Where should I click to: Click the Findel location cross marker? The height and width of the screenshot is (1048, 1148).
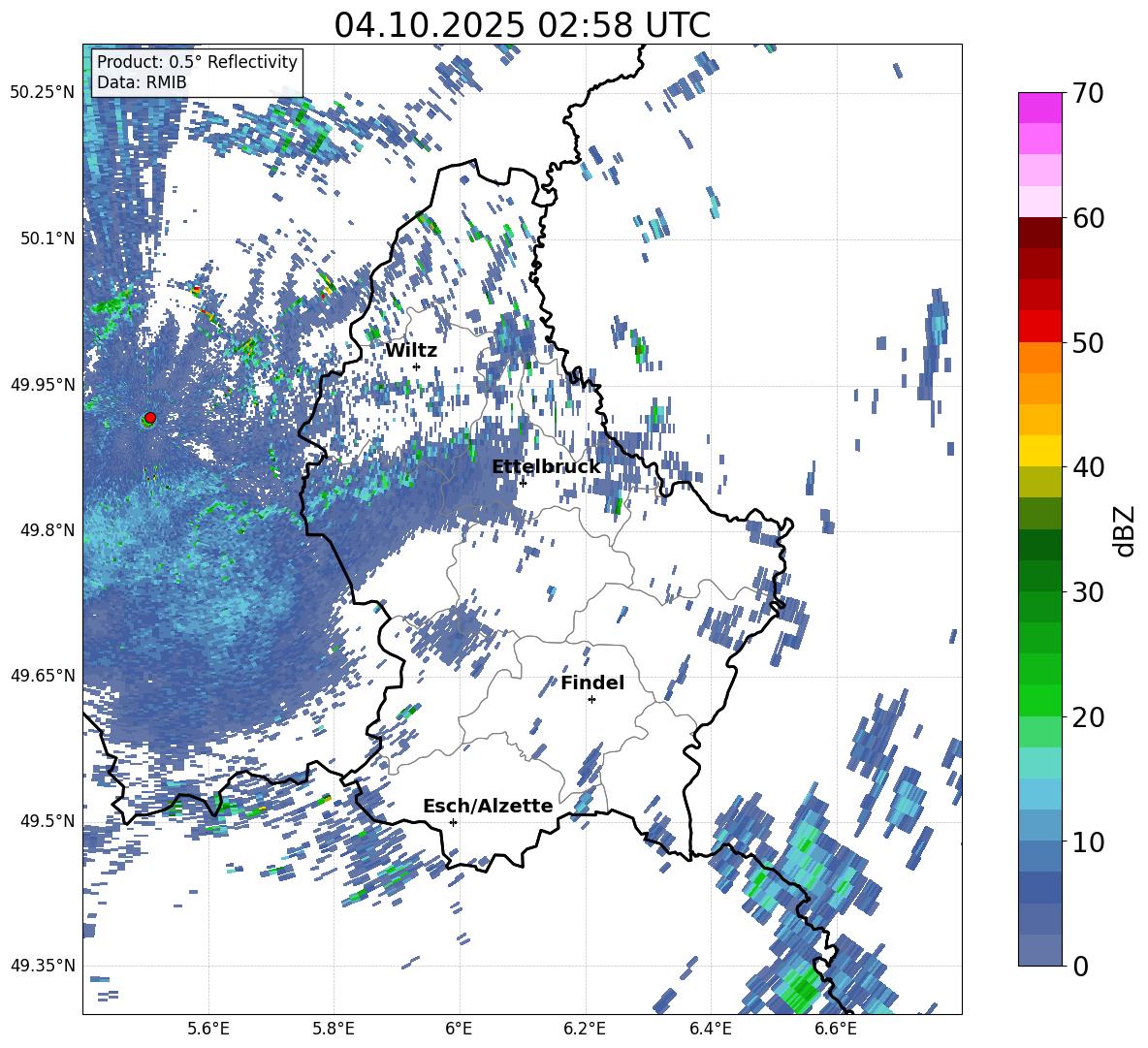coord(591,700)
